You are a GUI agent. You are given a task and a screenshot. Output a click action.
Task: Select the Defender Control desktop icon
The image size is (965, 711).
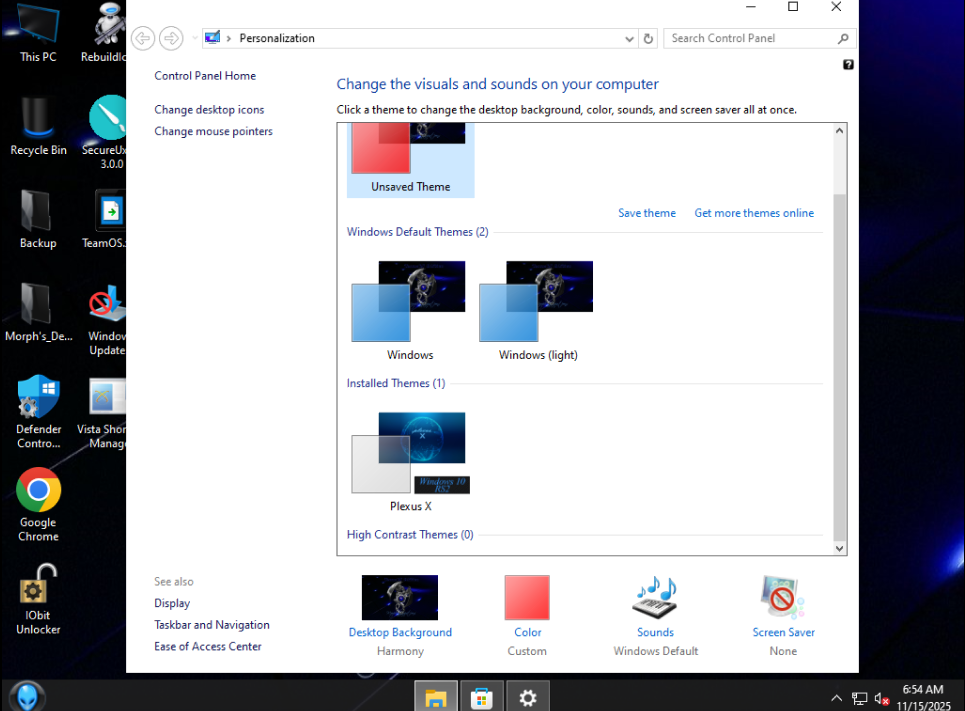[x=38, y=412]
